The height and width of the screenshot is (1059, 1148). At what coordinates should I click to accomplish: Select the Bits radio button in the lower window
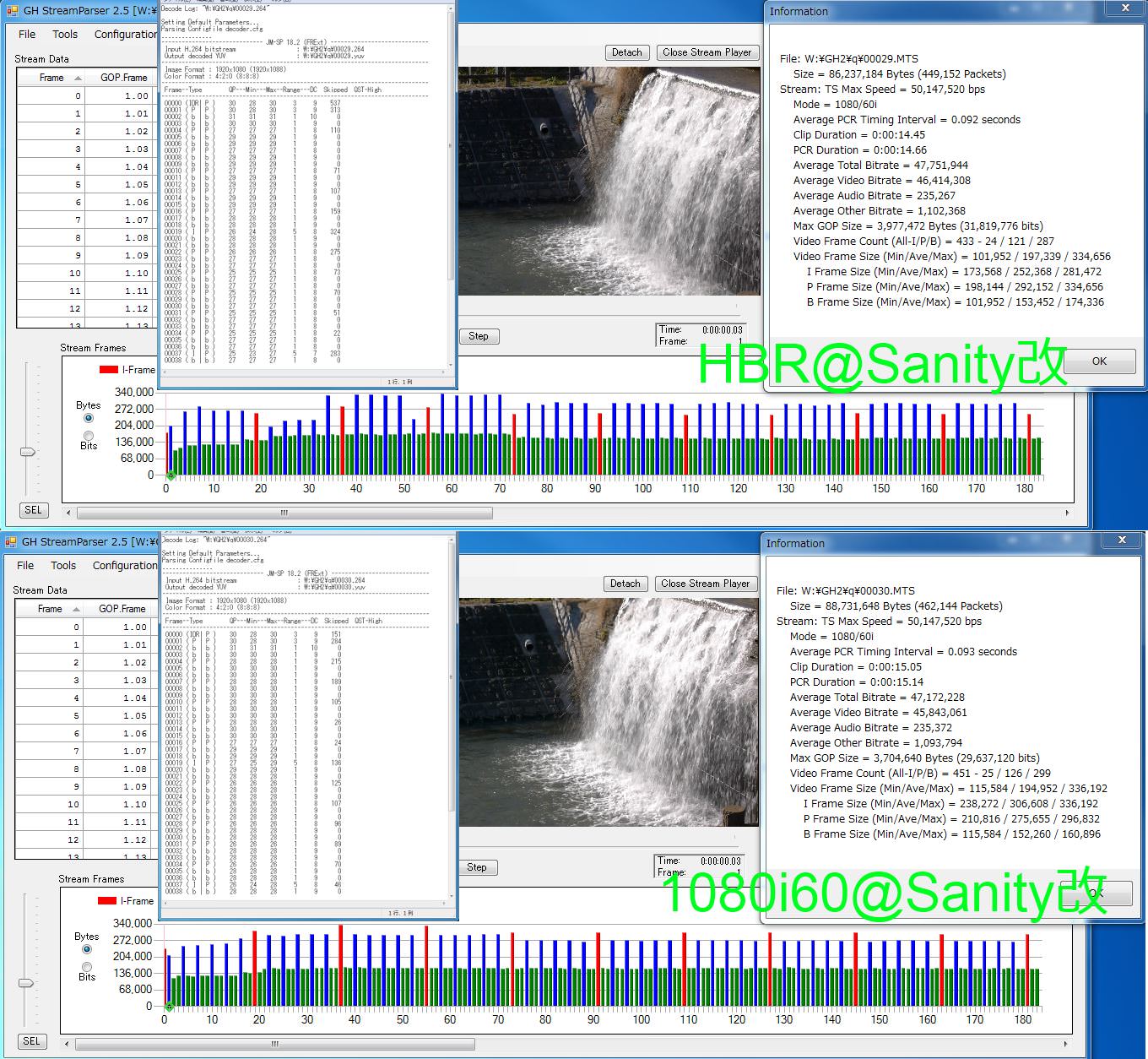click(x=87, y=966)
